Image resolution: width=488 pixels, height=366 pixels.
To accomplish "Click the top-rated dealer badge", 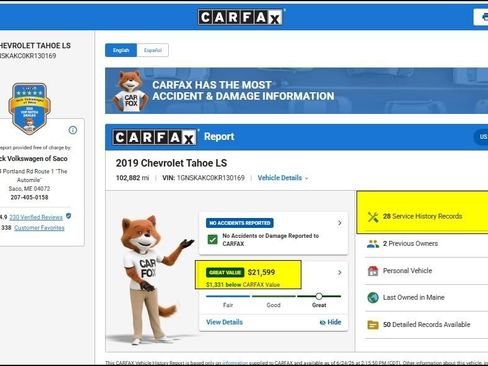I will coord(29,108).
